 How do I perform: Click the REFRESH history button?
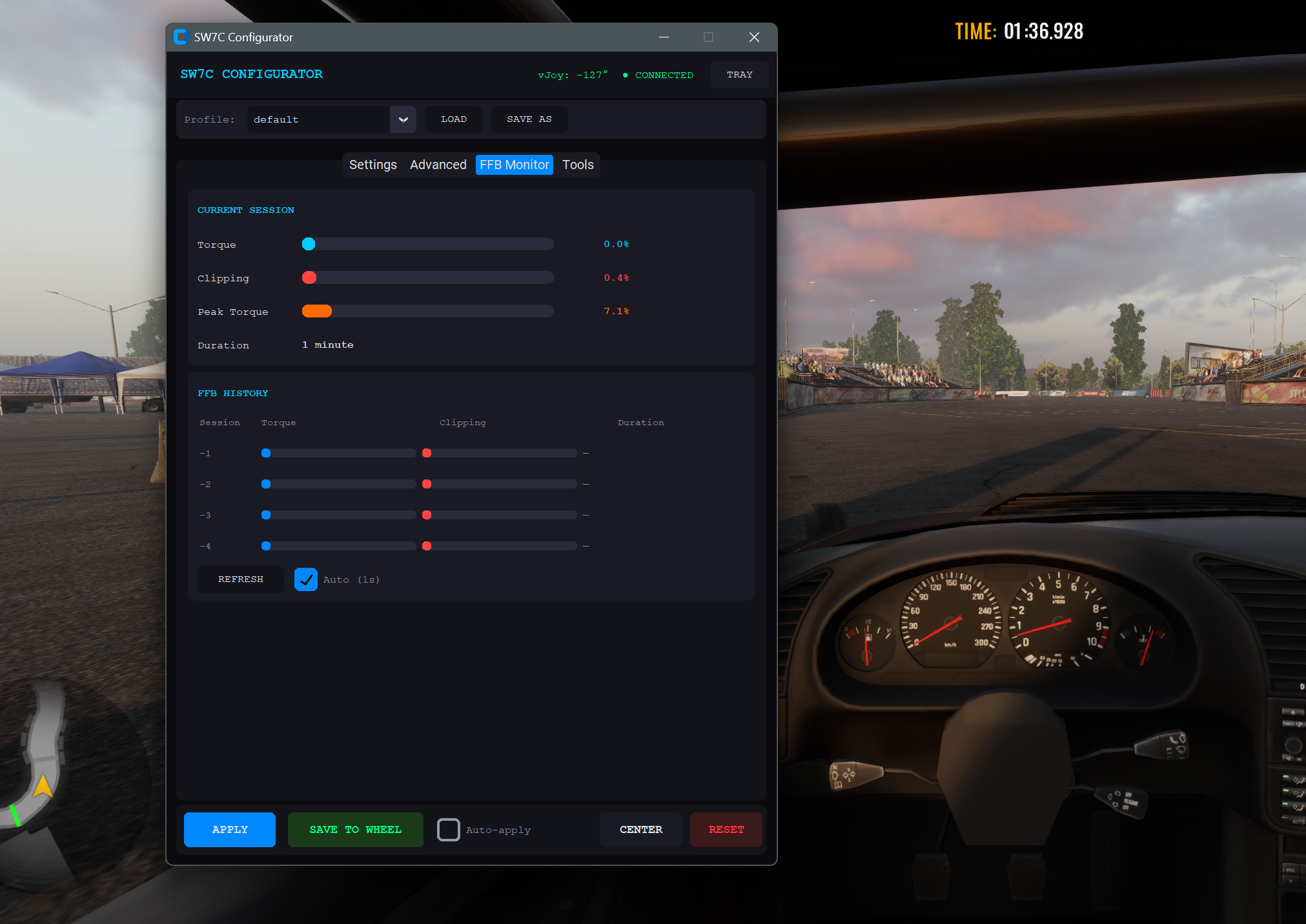point(240,579)
